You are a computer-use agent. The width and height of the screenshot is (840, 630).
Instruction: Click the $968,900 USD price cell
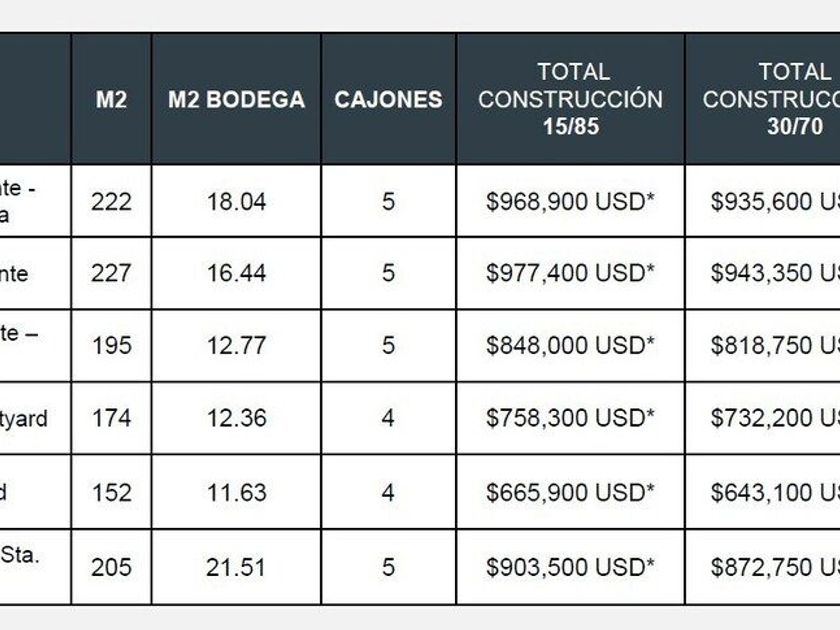[x=570, y=202]
